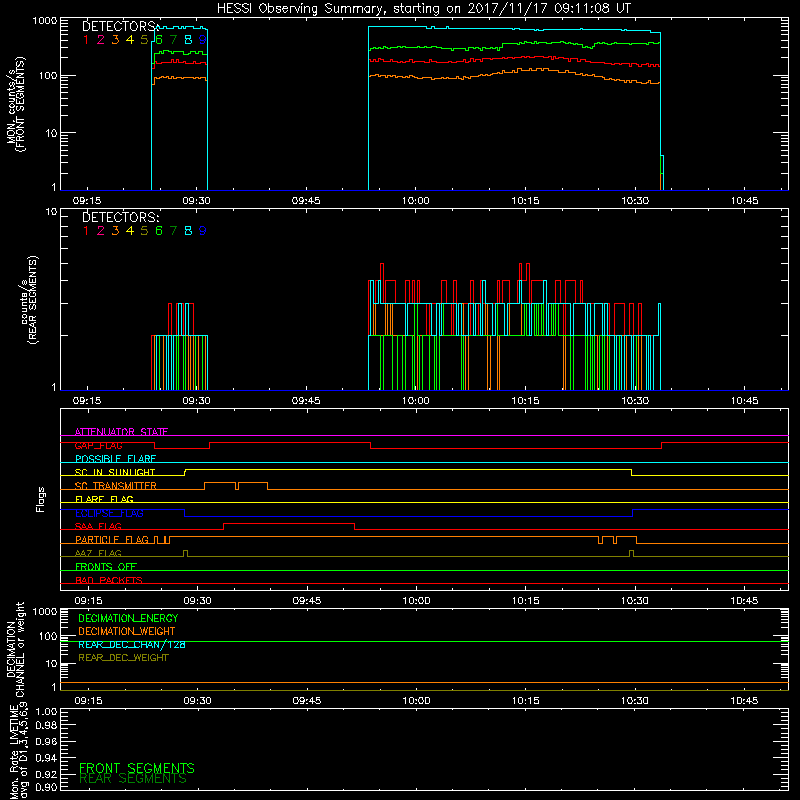The height and width of the screenshot is (800, 800).
Task: Select detector 1 legend number in front segments plot
Action: 86,40
